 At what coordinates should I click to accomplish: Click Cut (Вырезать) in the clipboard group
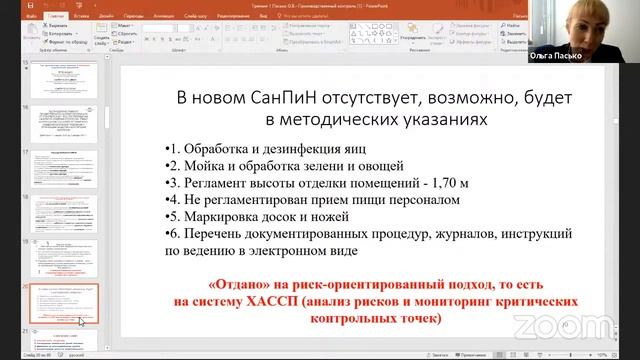(x=56, y=25)
